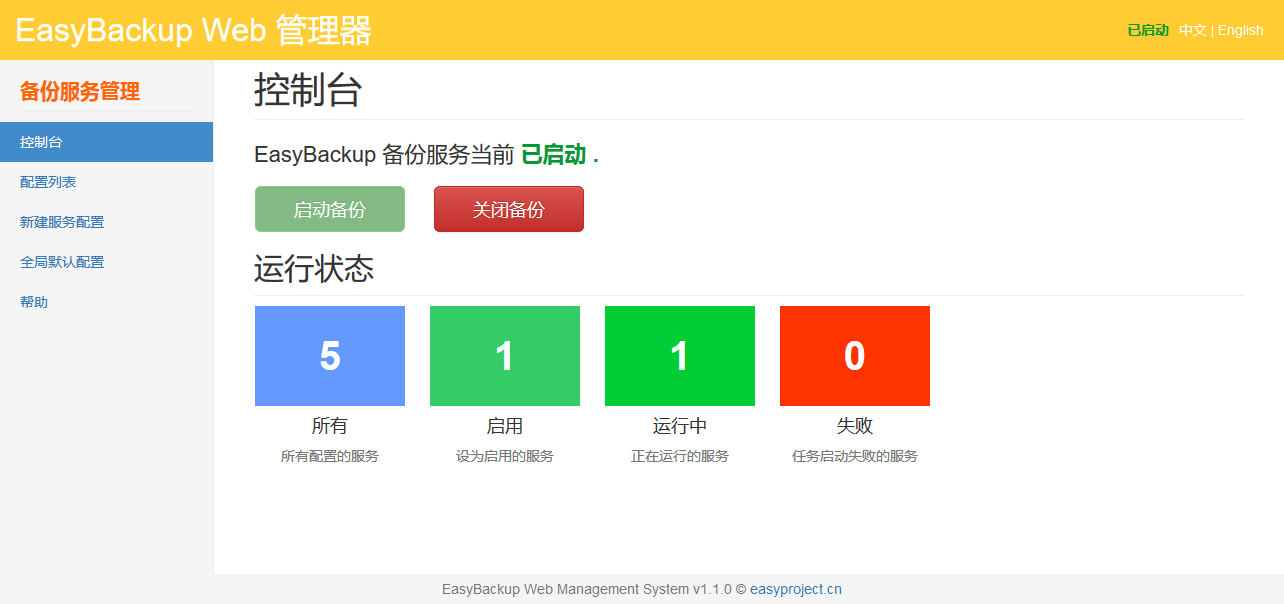This screenshot has height=604, width=1284.
Task: Click the 正在运行的服务 description text
Action: [x=680, y=456]
